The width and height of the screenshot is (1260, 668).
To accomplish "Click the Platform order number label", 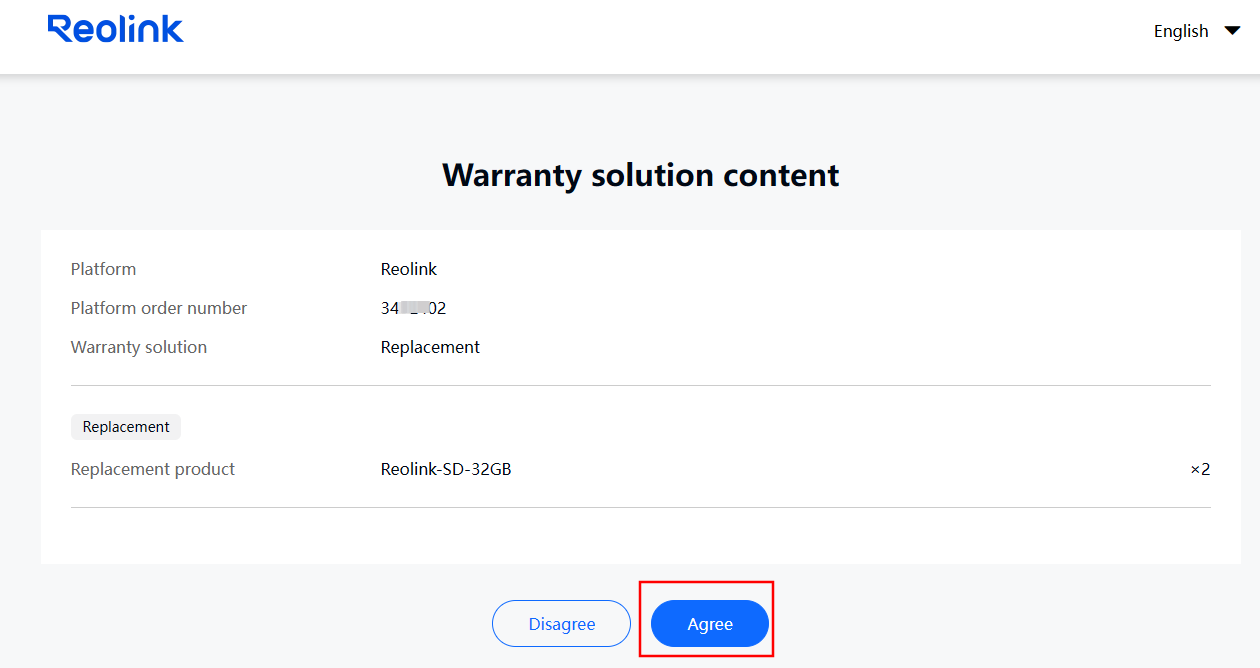I will (159, 308).
